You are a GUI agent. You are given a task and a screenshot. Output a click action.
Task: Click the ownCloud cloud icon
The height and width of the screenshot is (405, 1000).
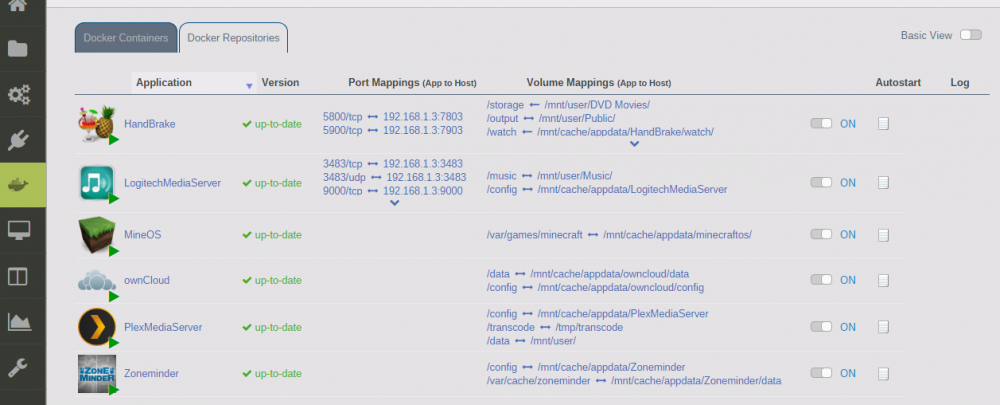96,280
